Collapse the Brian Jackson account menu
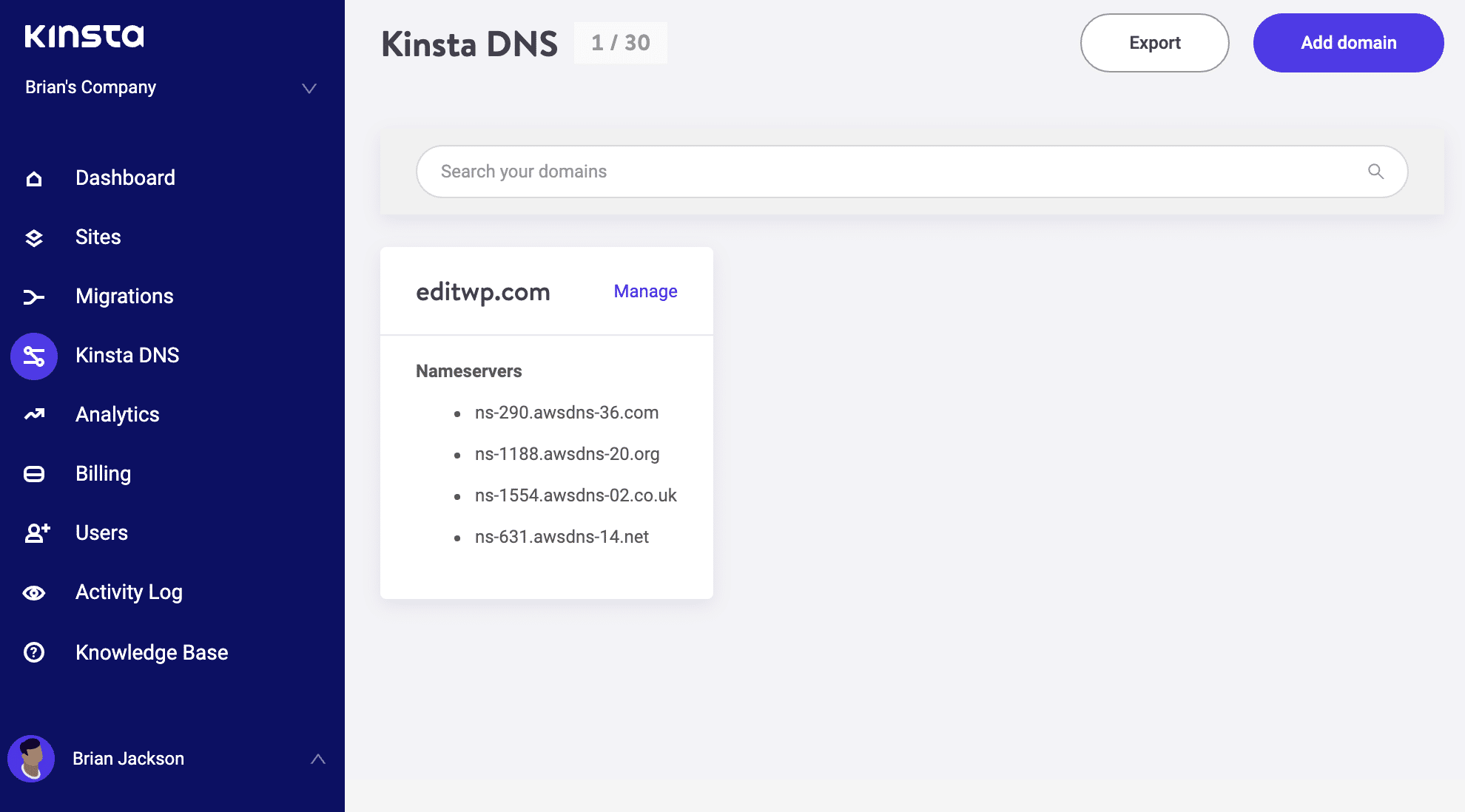 click(317, 758)
